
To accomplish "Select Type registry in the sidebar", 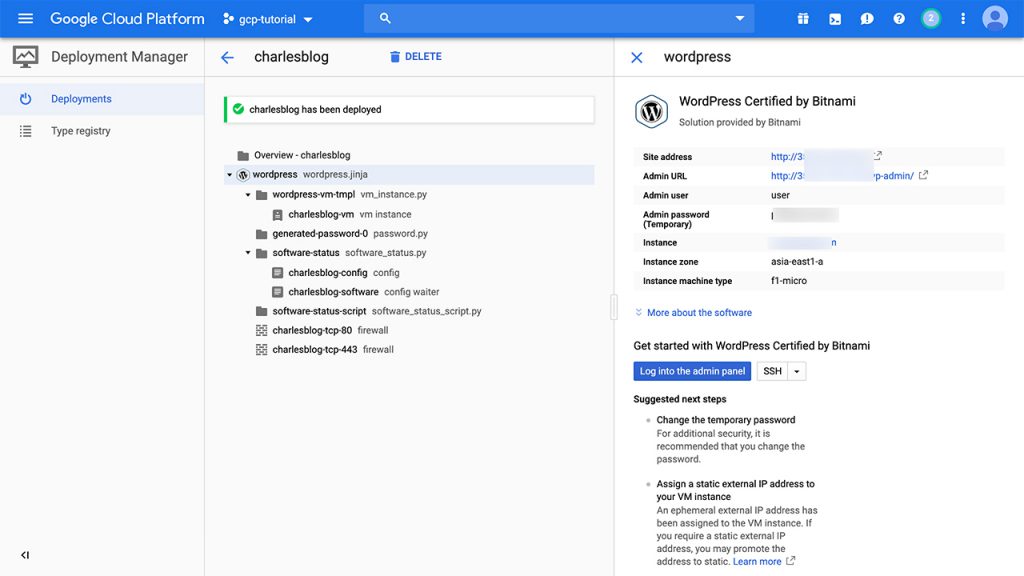I will (x=102, y=131).
